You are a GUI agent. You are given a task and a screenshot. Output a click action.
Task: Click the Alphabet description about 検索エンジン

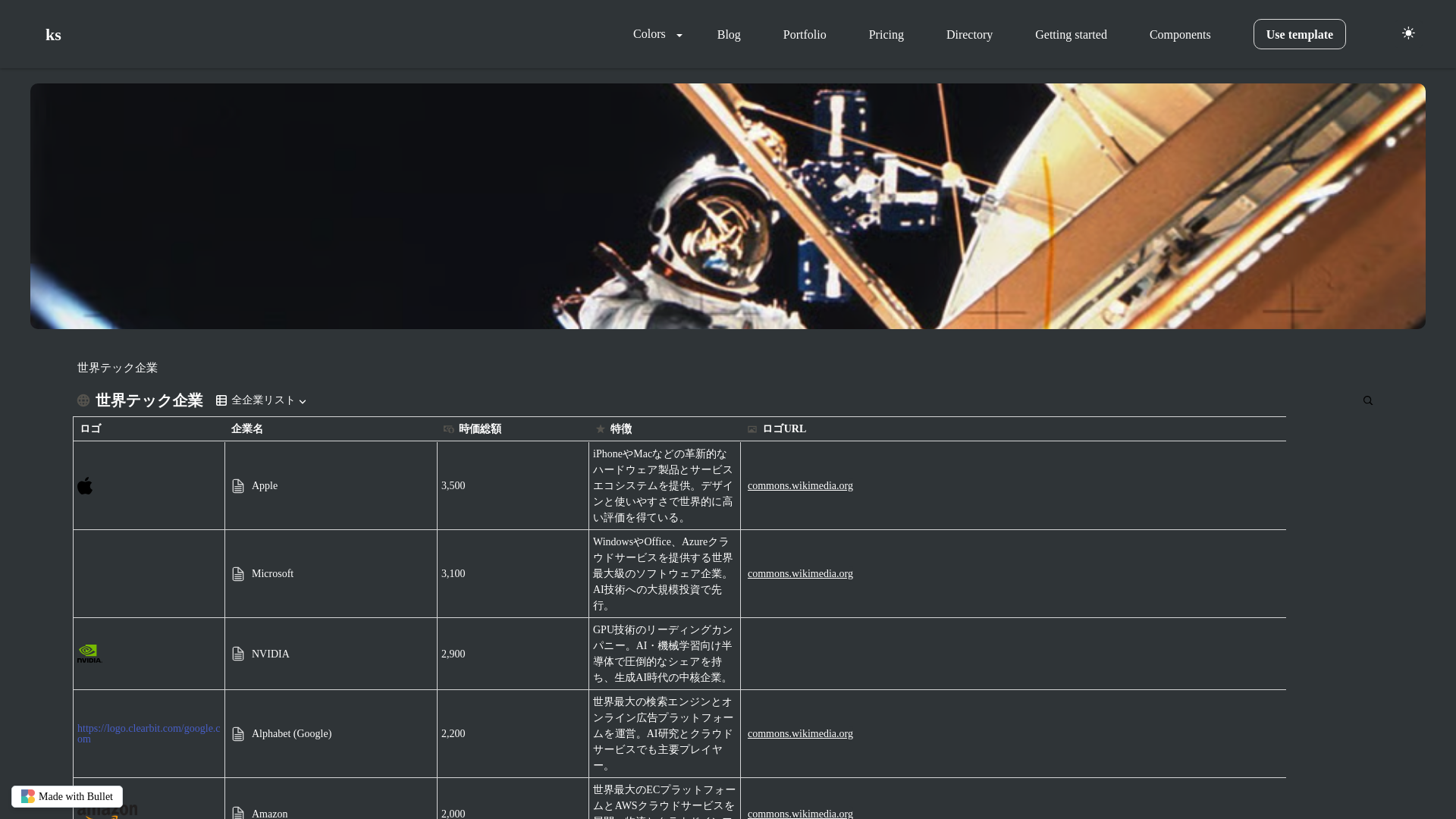[664, 734]
